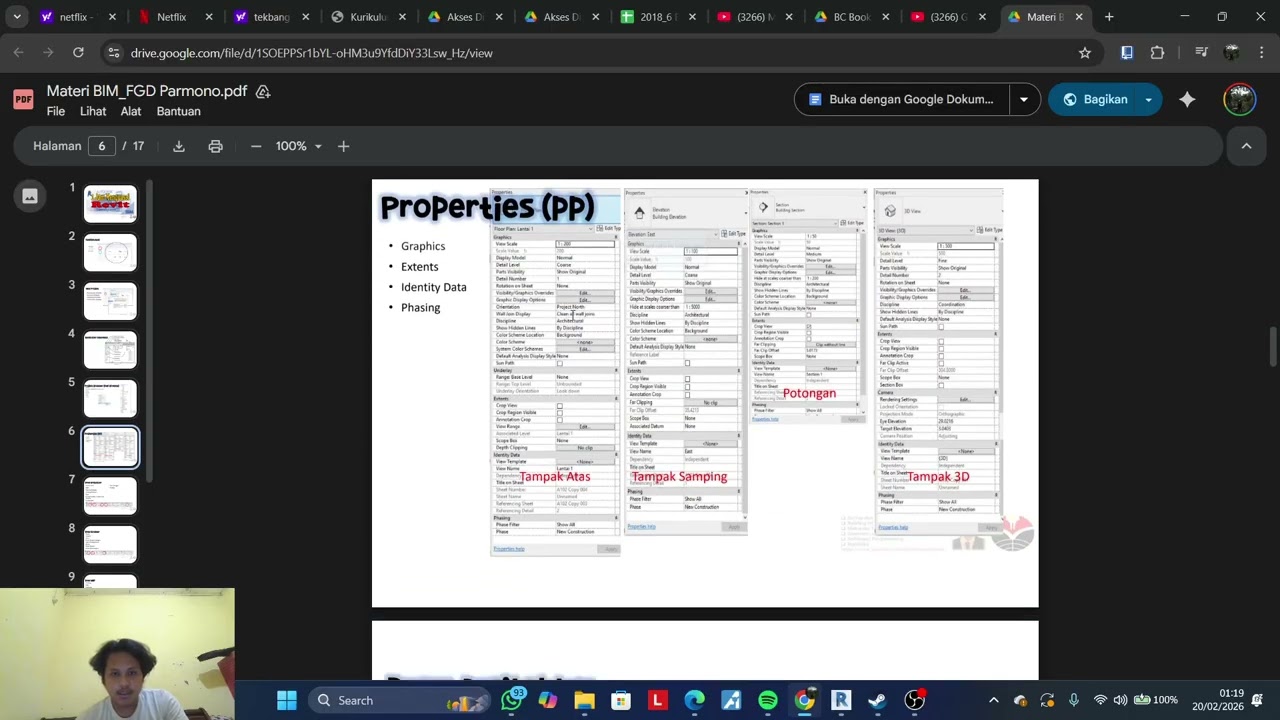This screenshot has height=720, width=1280.
Task: Close the Materi BIM tab
Action: [1079, 17]
